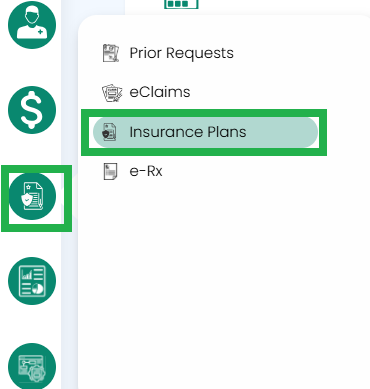370x389 pixels.
Task: Click the e-Rx prescription page icon
Action: pos(110,171)
